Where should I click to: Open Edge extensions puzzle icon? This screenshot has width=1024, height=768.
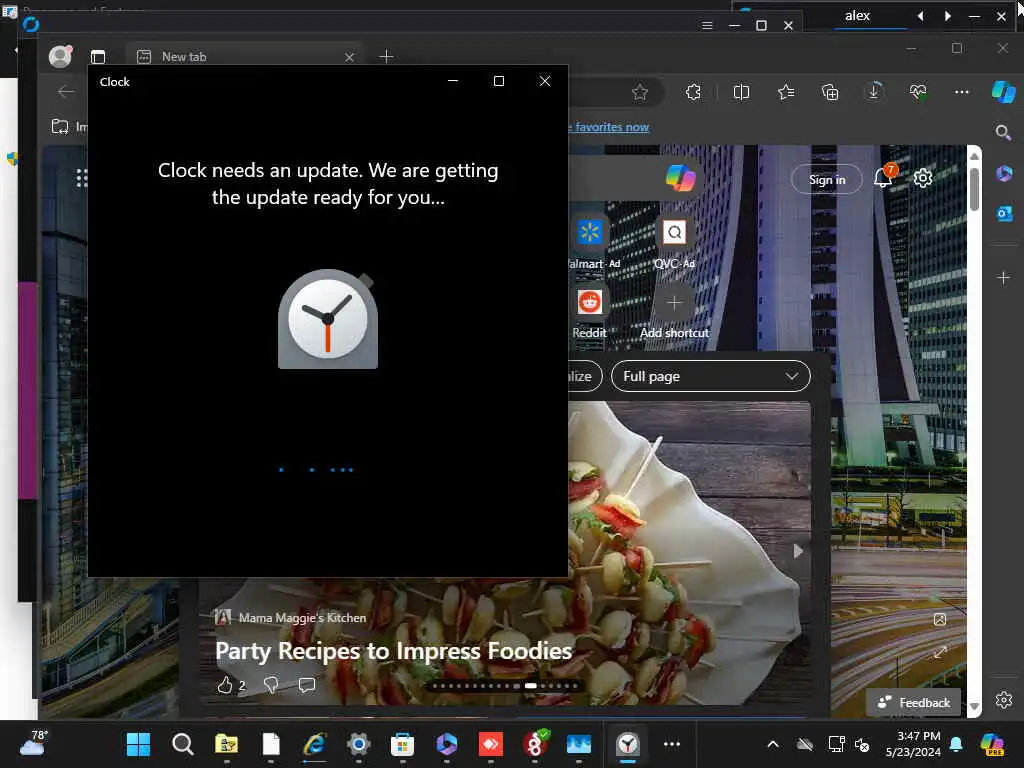694,92
